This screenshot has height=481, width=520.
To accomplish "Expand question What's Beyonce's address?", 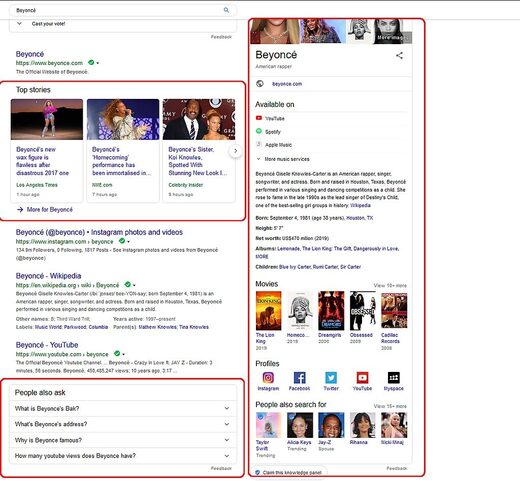I will coord(123,424).
